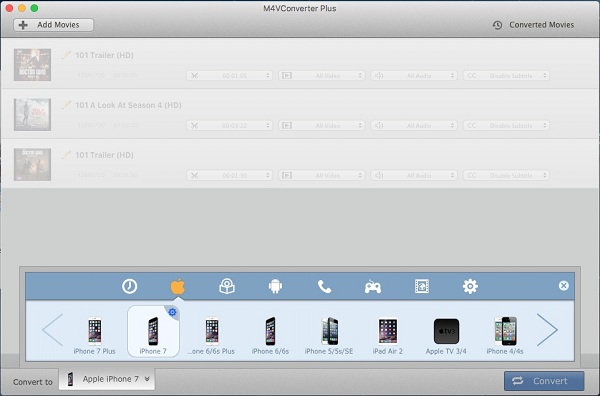Edit title of 101 A Look At Season 4

pos(67,105)
